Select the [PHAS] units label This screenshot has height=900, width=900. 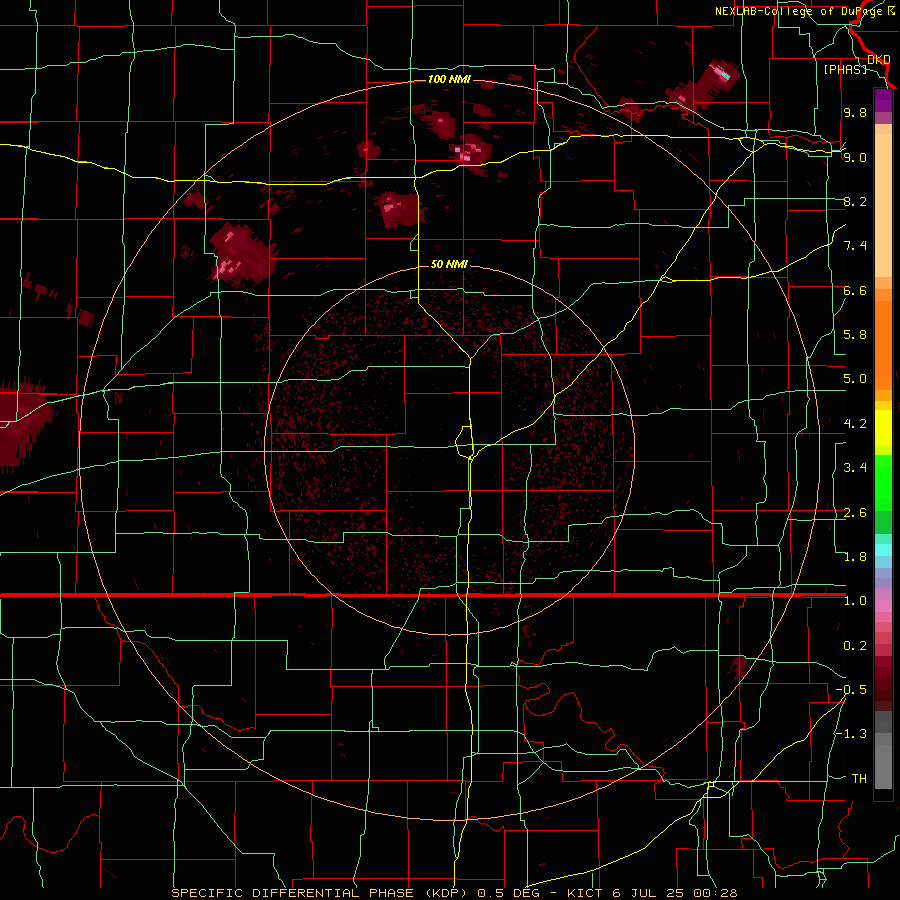coord(845,69)
